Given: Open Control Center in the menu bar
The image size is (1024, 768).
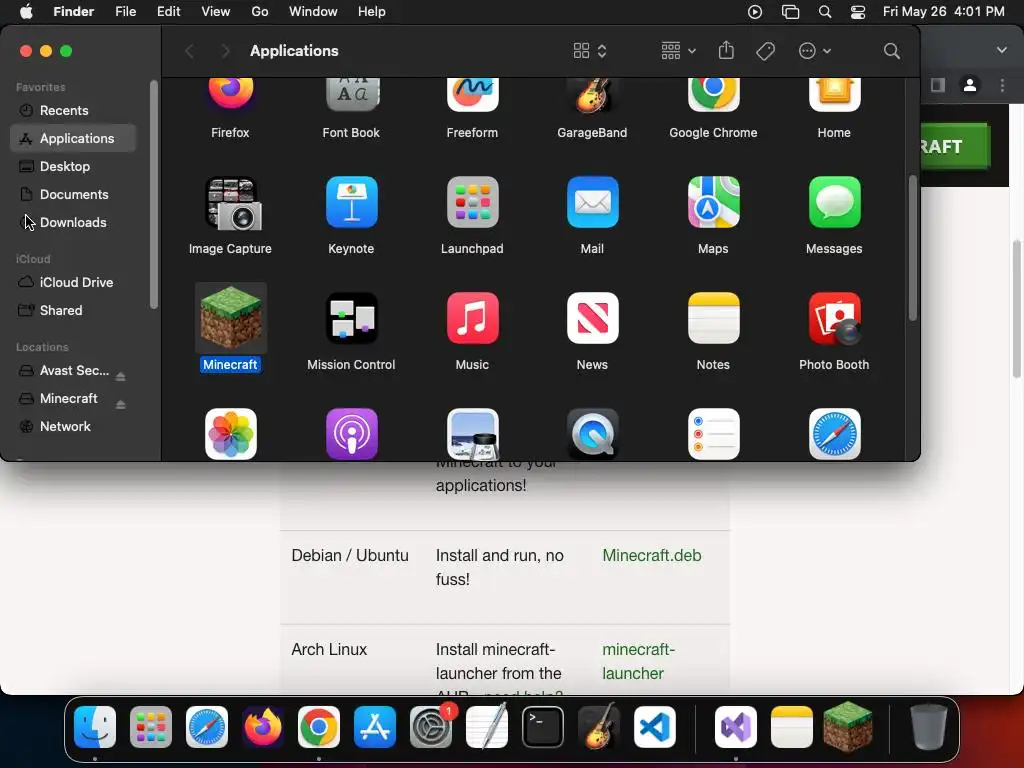Looking at the screenshot, I should click(858, 12).
